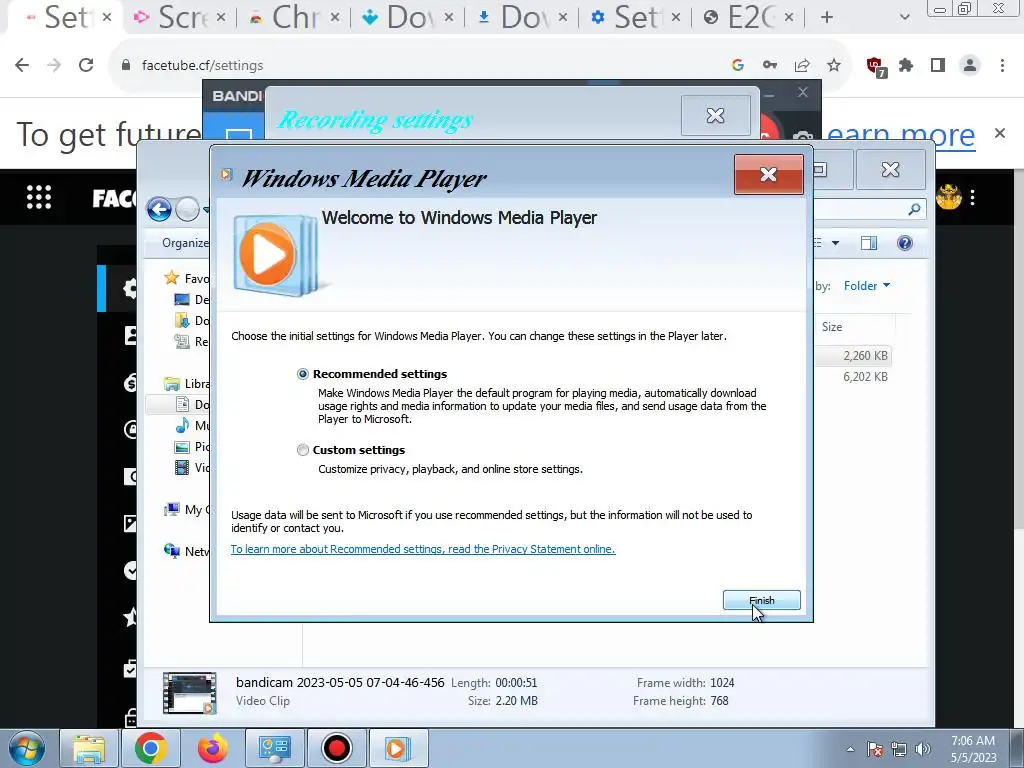
Task: Open File Explorer from taskbar
Action: [88, 748]
